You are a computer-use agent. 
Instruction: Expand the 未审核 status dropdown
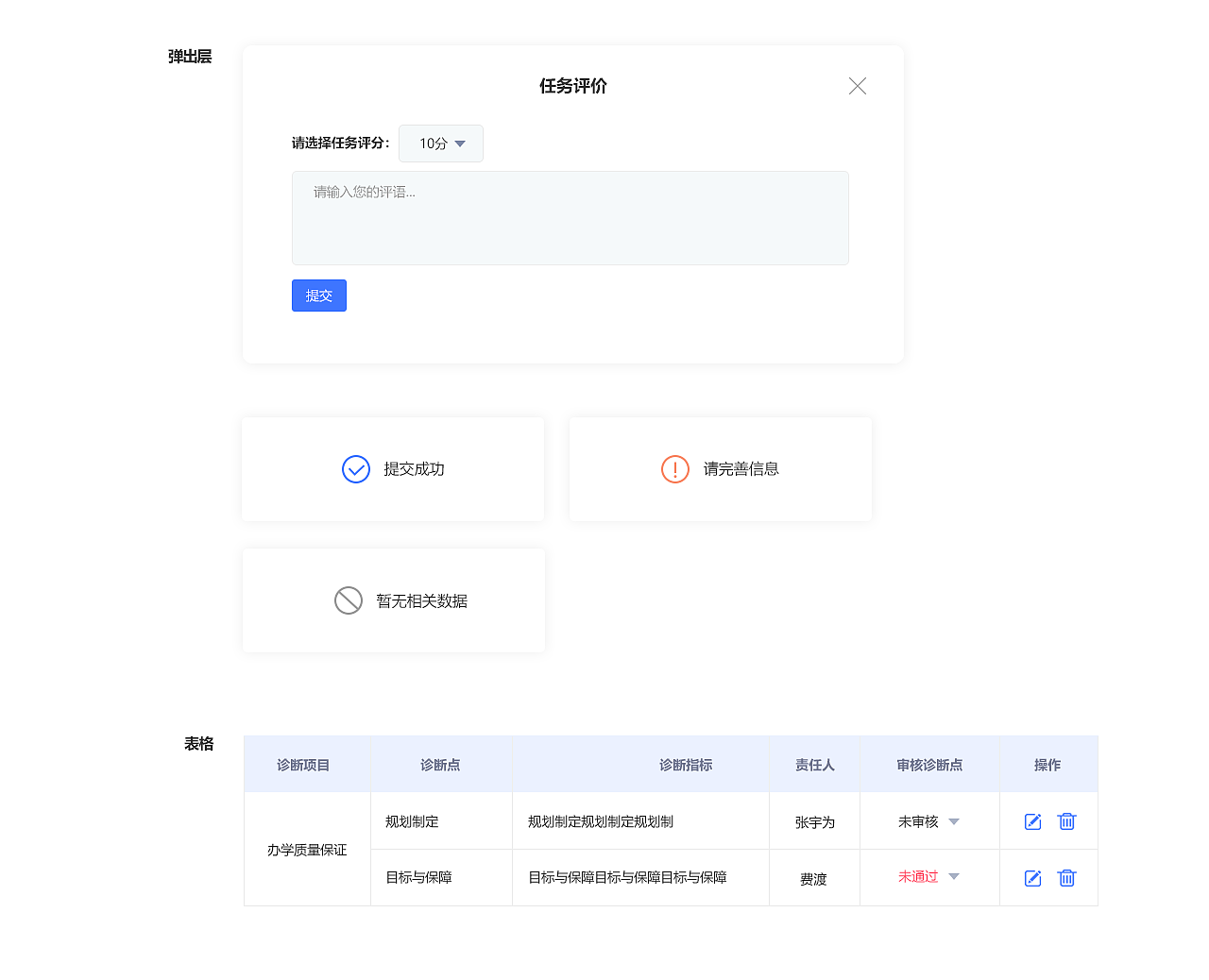point(954,821)
